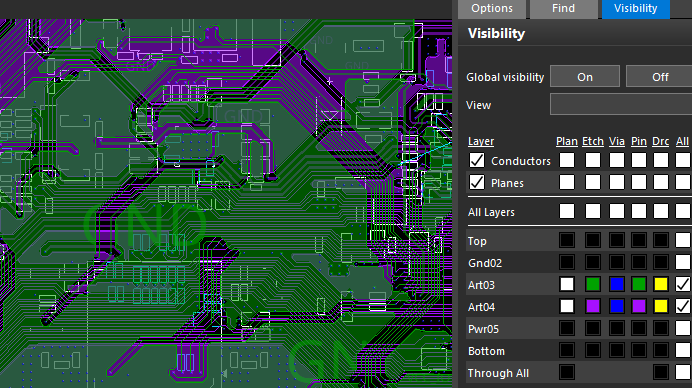Click Art04 purple Pin color swatch
692x388 pixels.
(x=639, y=306)
